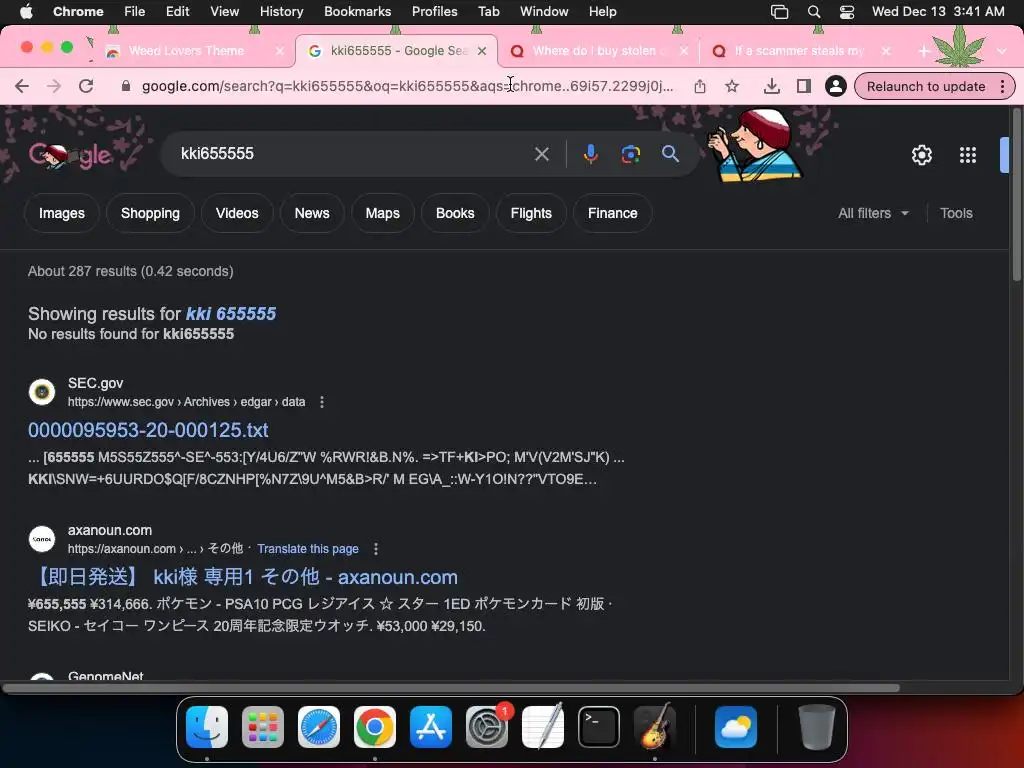Start a voice search with the microphone
The image size is (1024, 768).
click(x=590, y=154)
